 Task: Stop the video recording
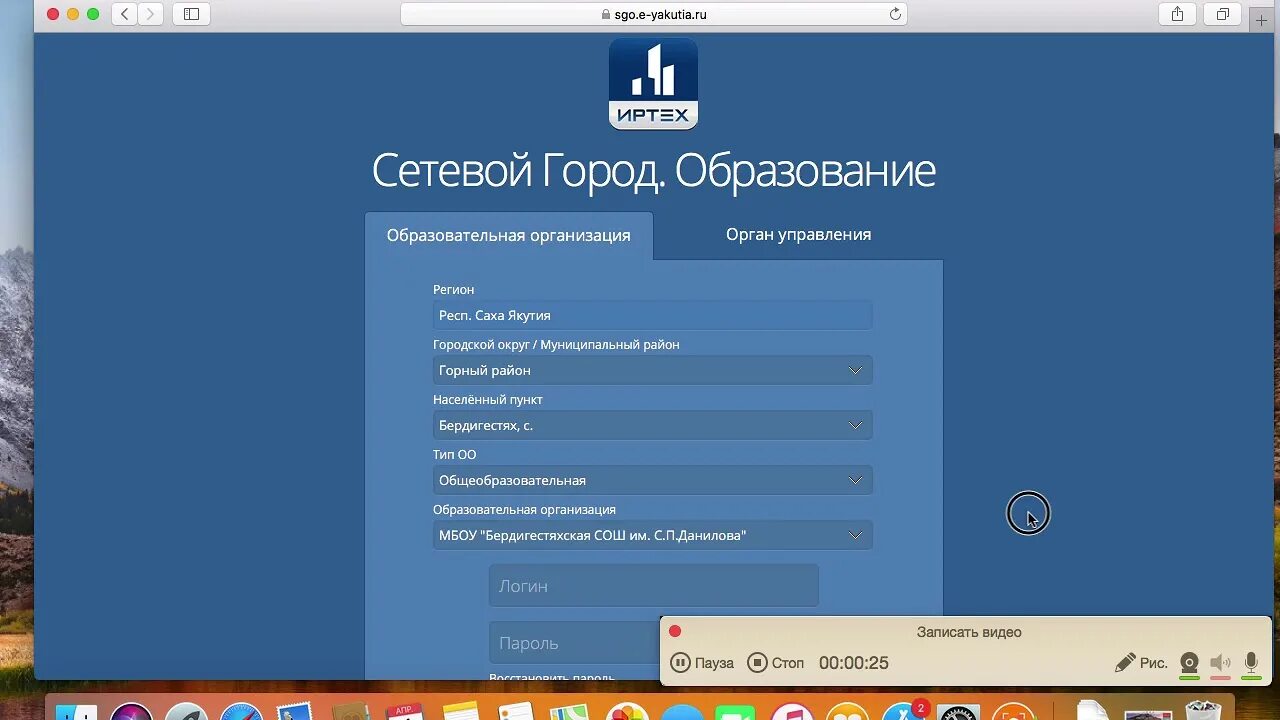(x=776, y=663)
